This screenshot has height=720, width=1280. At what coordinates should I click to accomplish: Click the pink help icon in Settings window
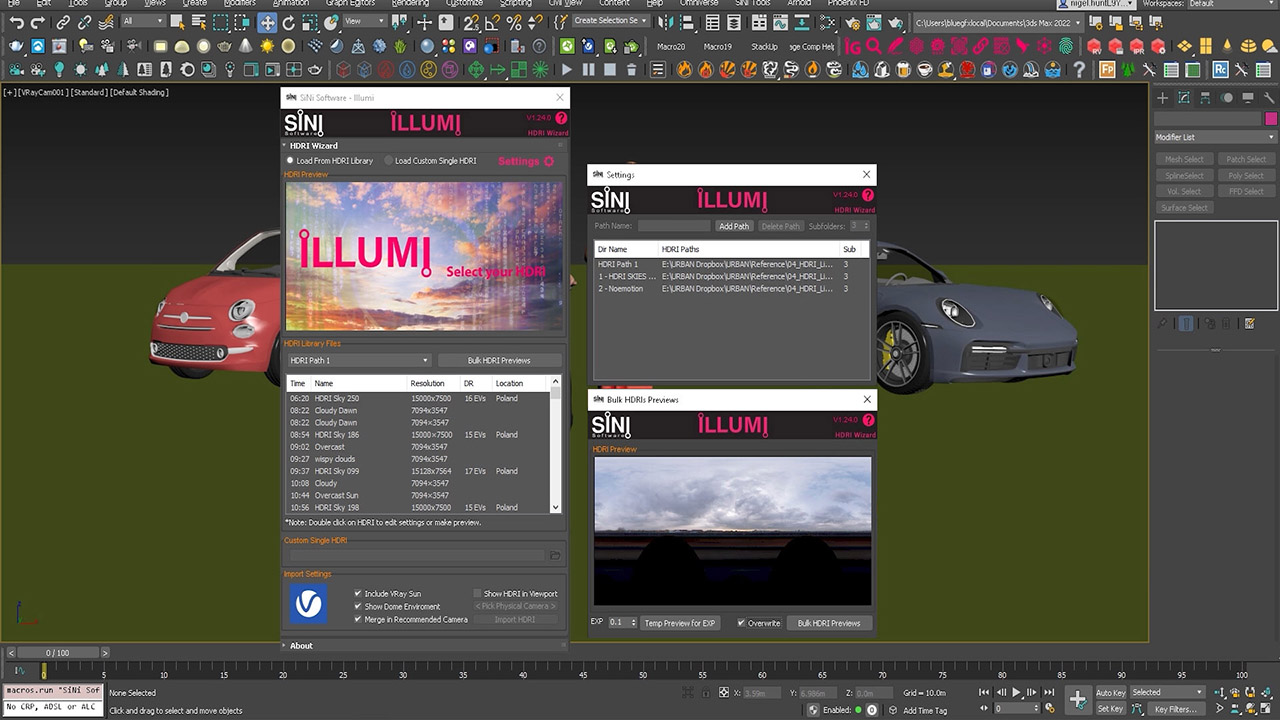pyautogui.click(x=868, y=196)
